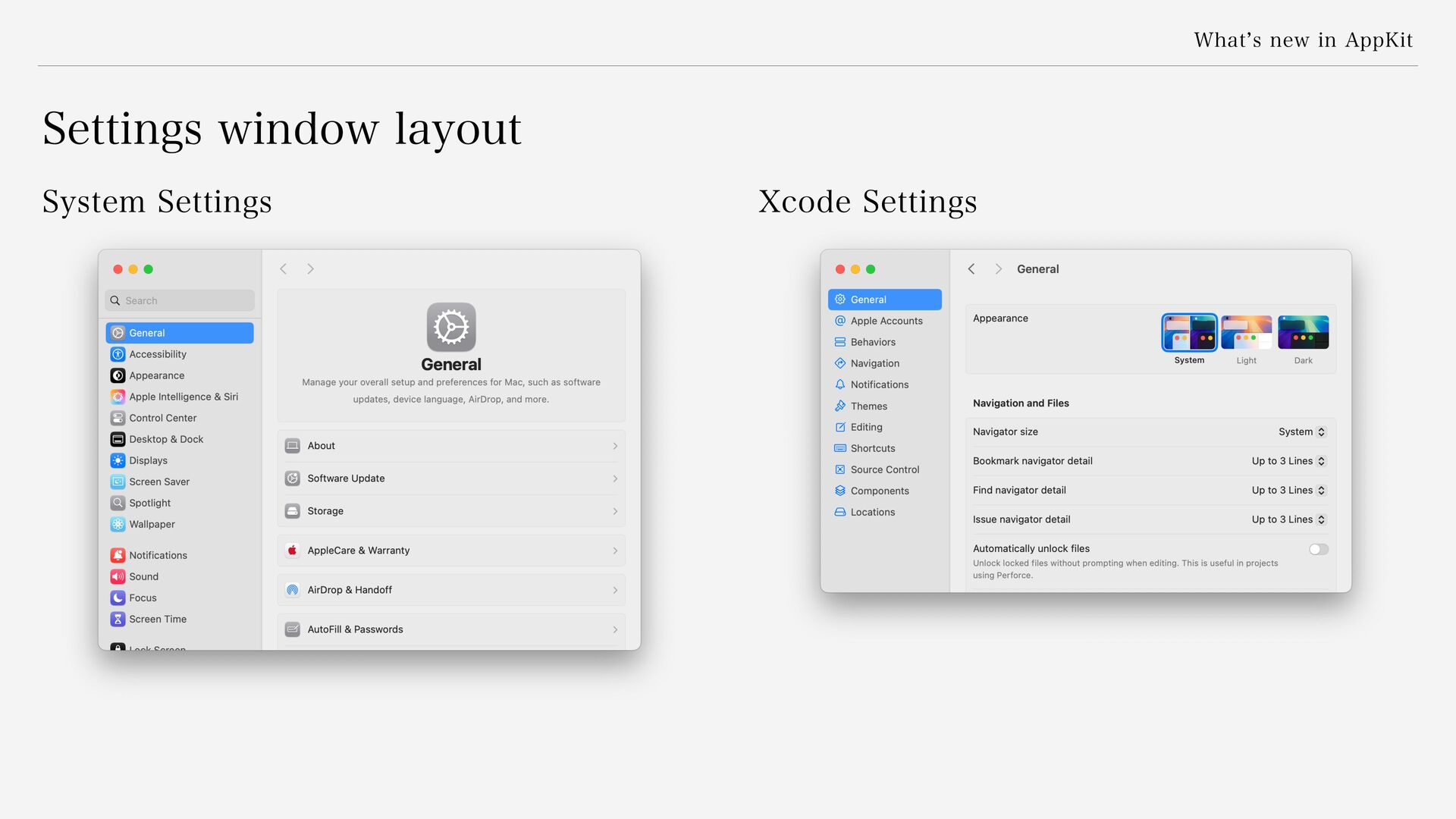Viewport: 1456px width, 819px height.
Task: Expand the About row chevron
Action: (615, 446)
